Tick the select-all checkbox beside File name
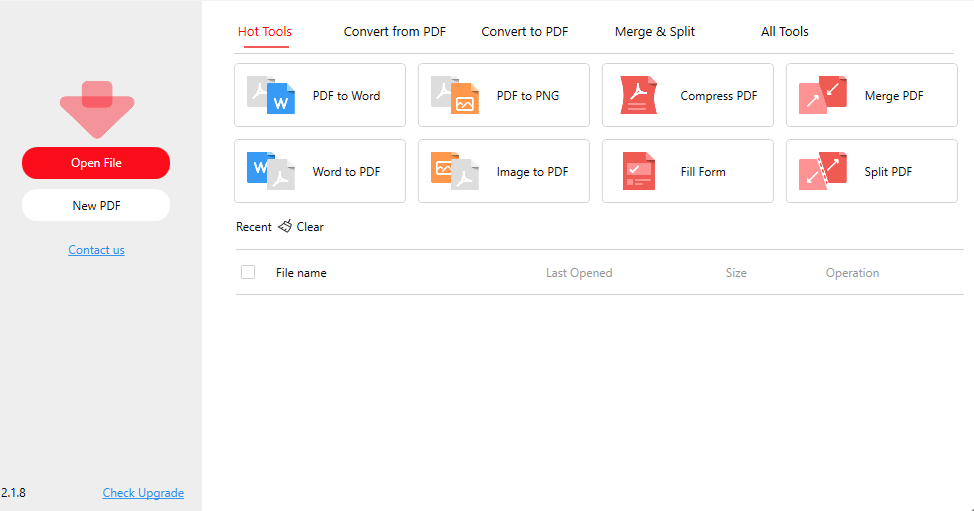Screen dimensions: 974x511 click(248, 272)
